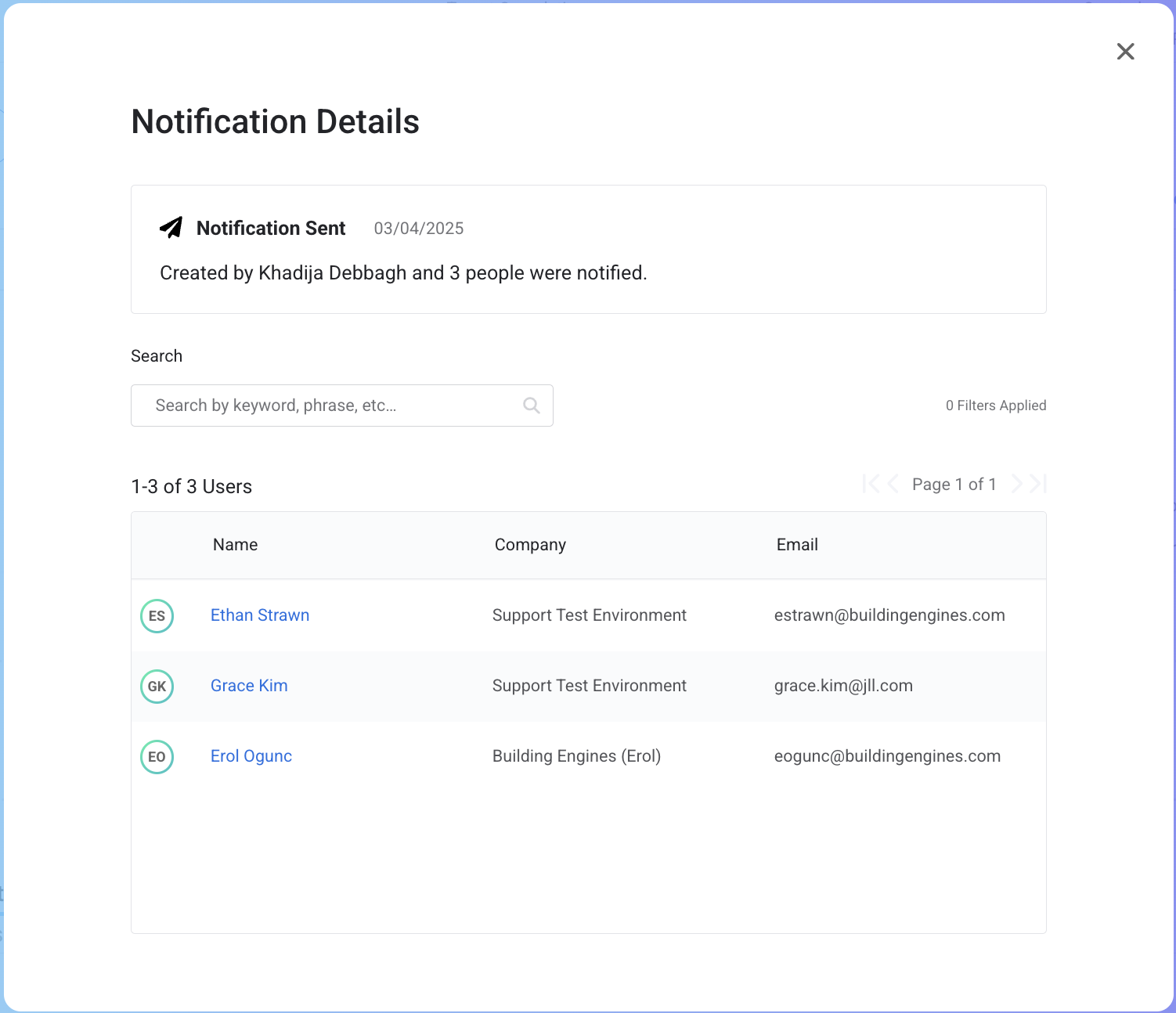Go to previous page of users
The image size is (1176, 1013).
(x=893, y=484)
